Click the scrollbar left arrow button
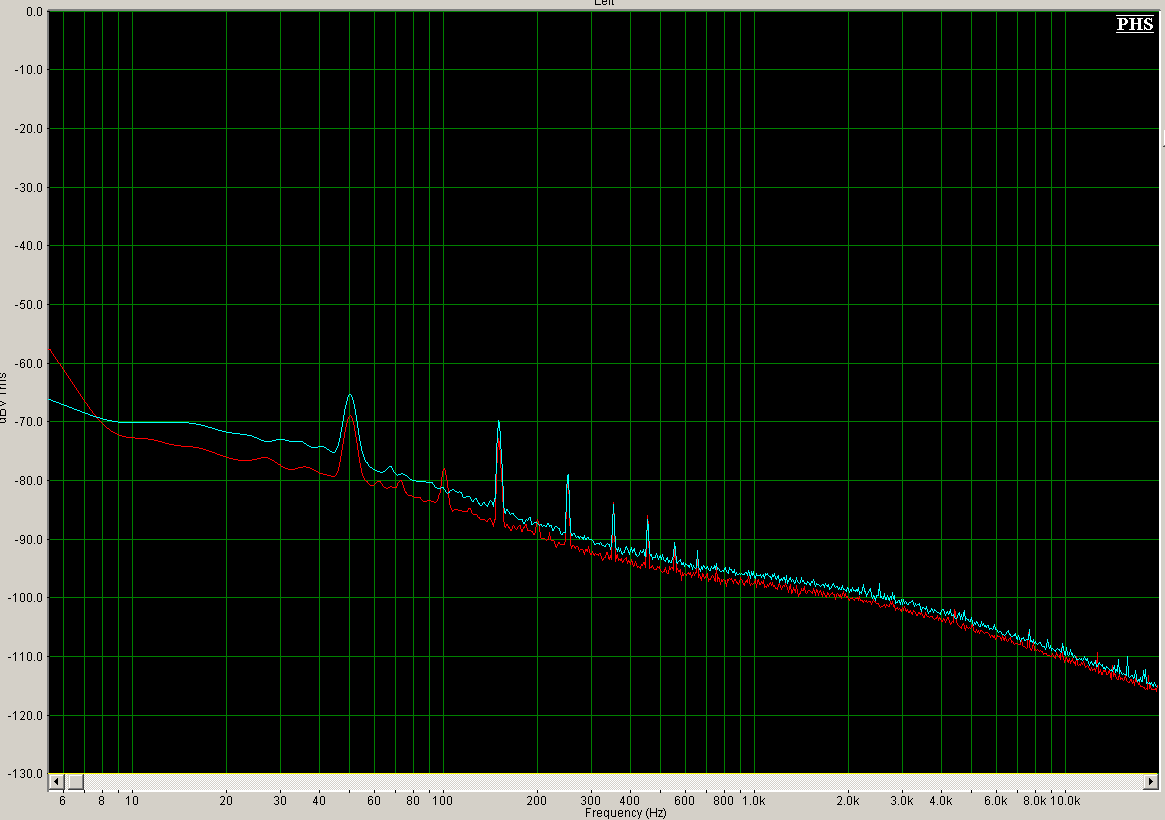Screen dimensions: 1165x820 click(56, 781)
